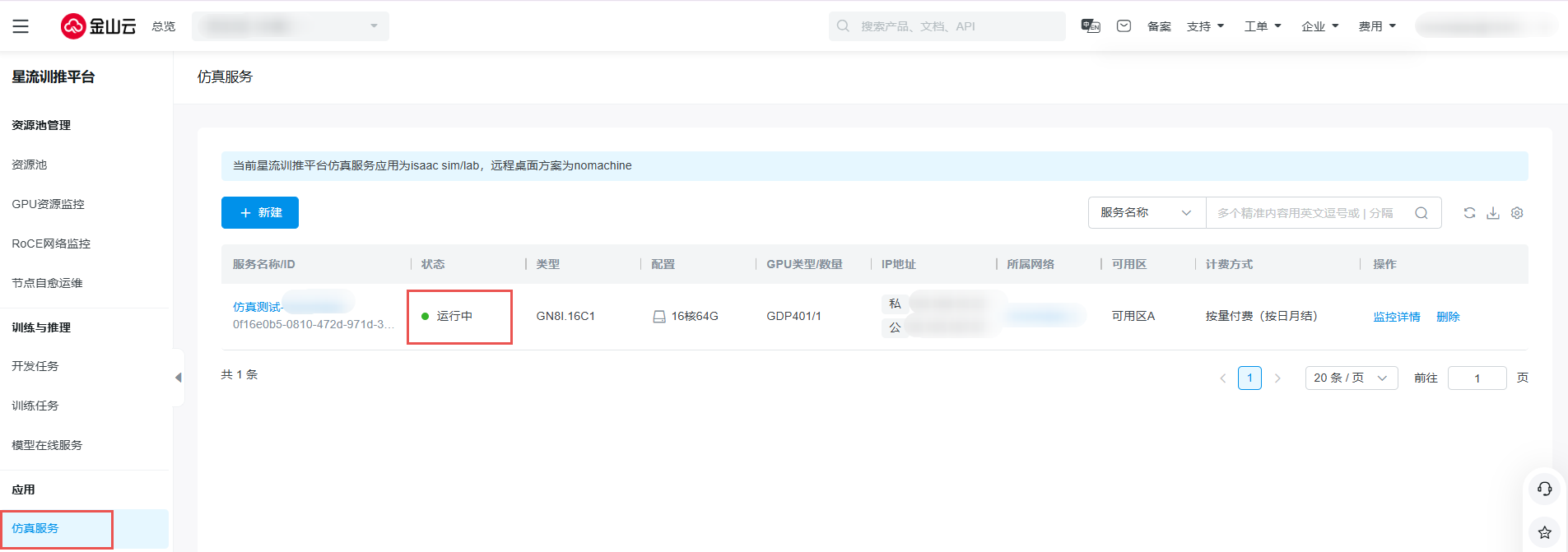Open customer service headset icon
The width and height of the screenshot is (1568, 552).
click(x=1544, y=489)
